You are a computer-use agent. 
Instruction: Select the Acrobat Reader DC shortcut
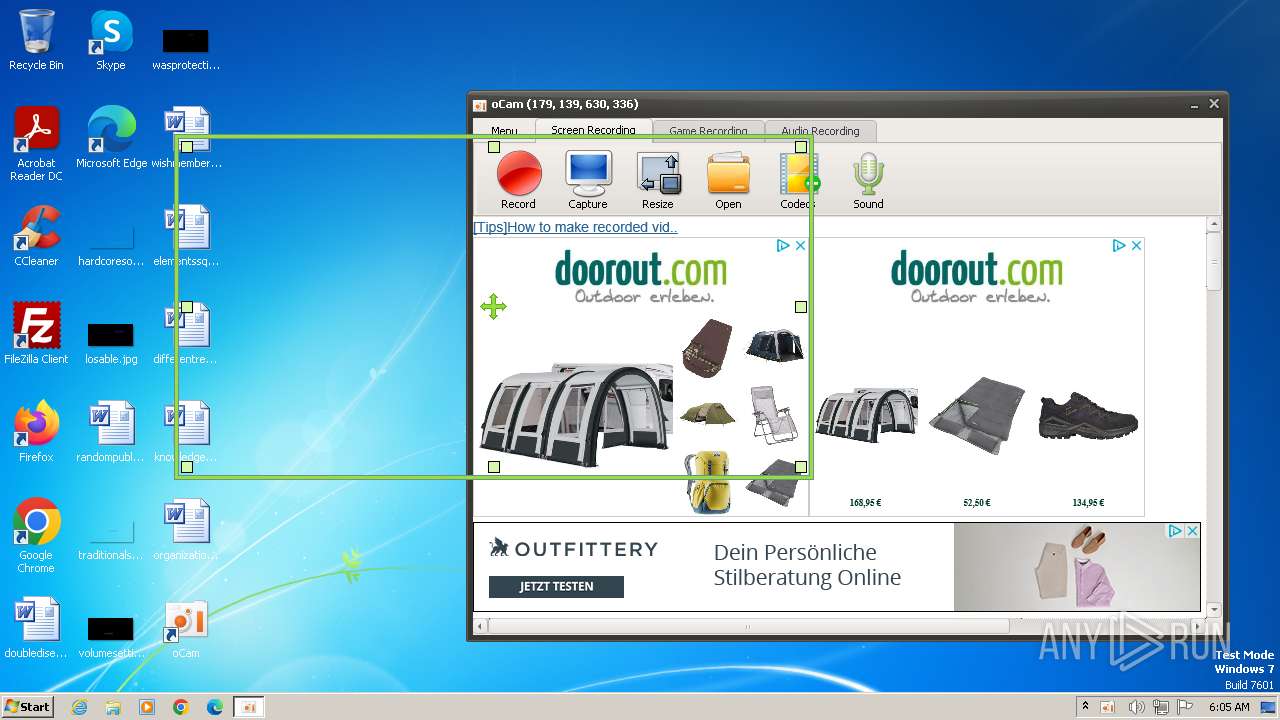[x=36, y=145]
